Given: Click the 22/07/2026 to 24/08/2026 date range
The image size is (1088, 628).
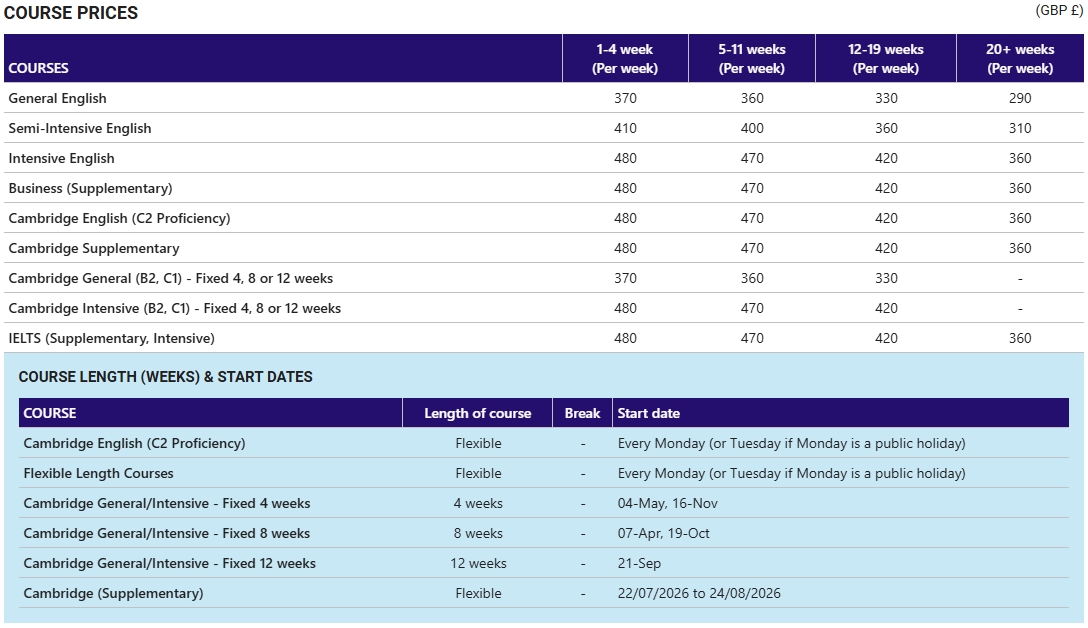Looking at the screenshot, I should (699, 593).
